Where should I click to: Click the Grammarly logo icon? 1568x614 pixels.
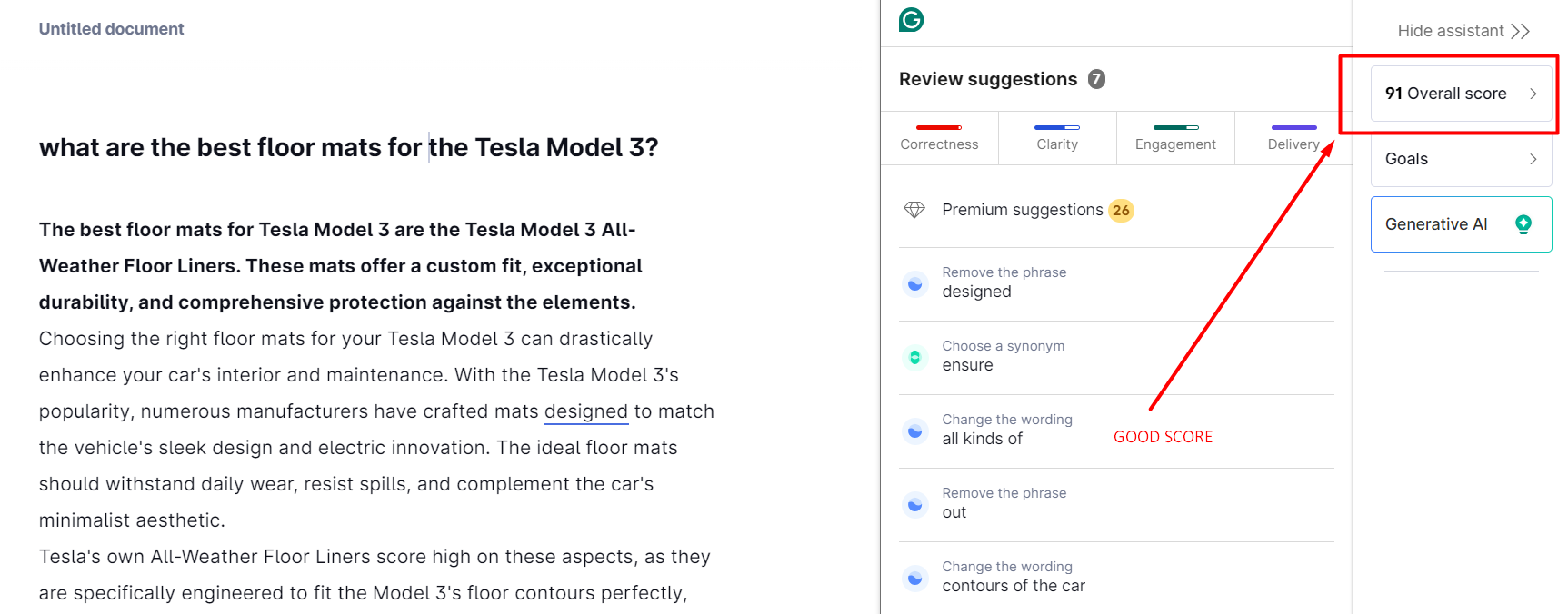point(911,19)
